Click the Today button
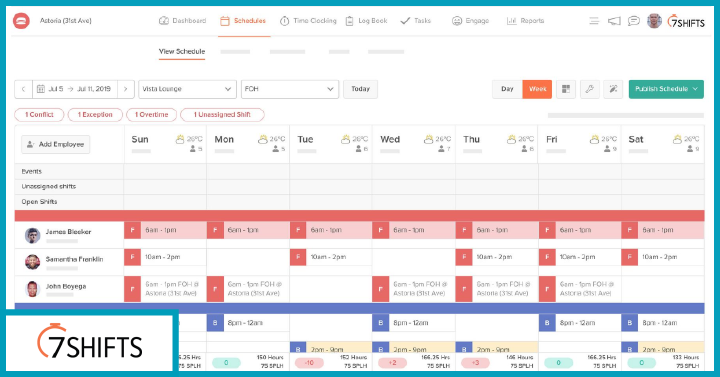The image size is (720, 377). tap(360, 89)
